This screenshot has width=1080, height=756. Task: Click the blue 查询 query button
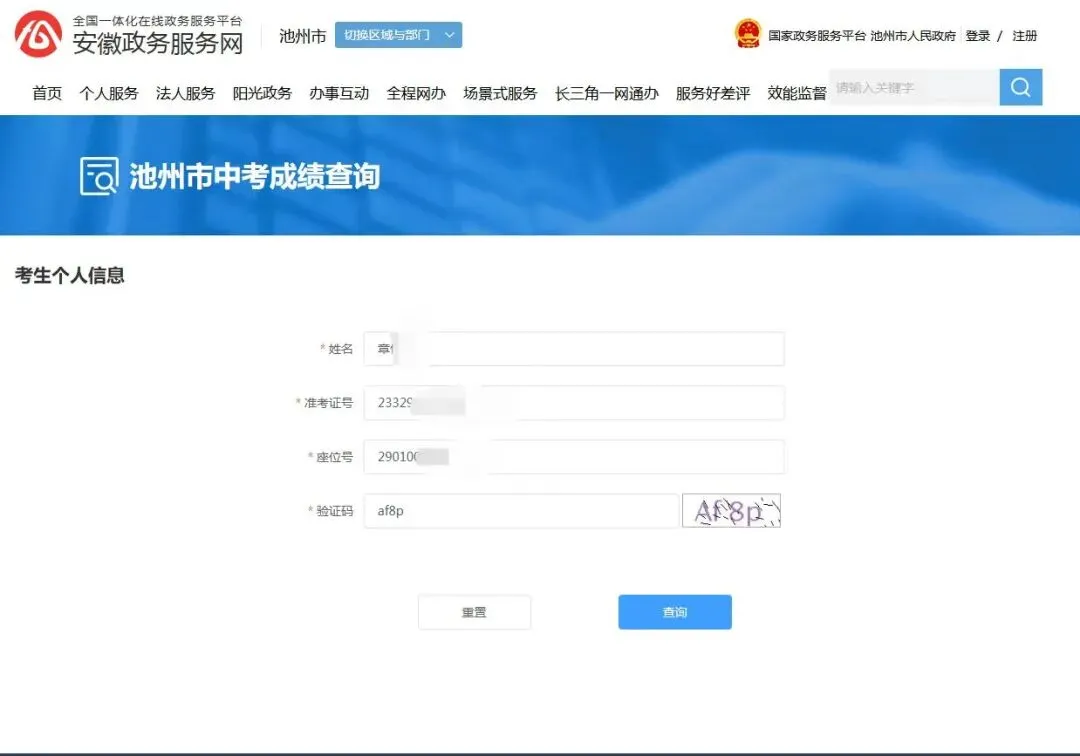pos(675,612)
